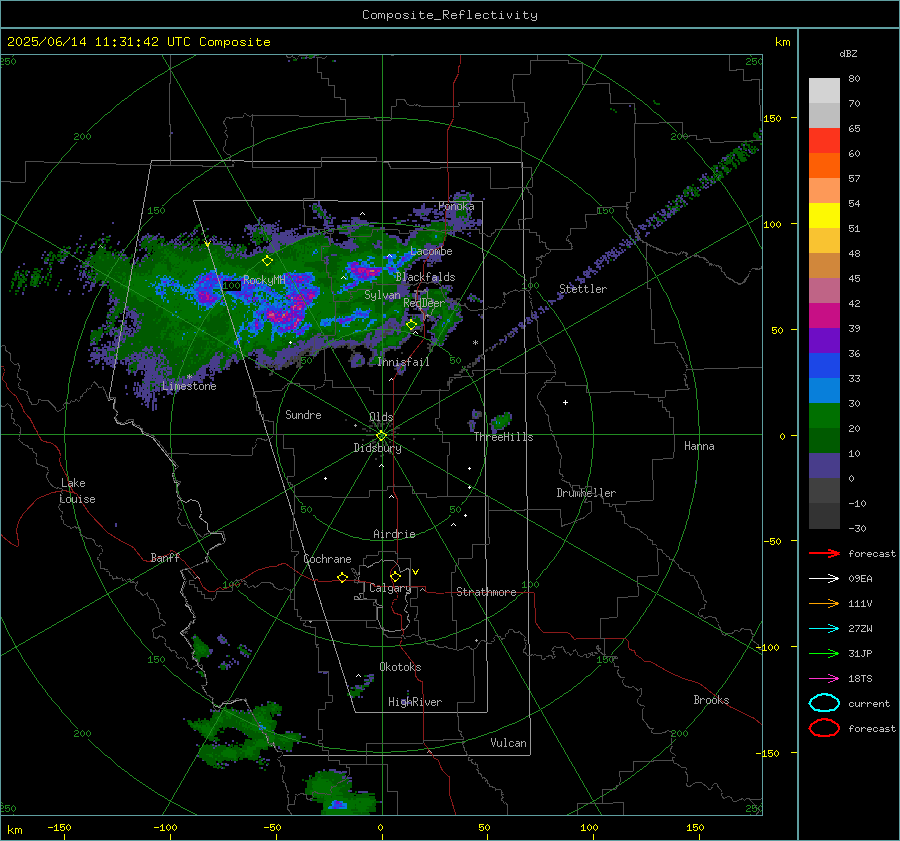Click the 150 tick on right km axis
This screenshot has height=841, width=900.
772,118
